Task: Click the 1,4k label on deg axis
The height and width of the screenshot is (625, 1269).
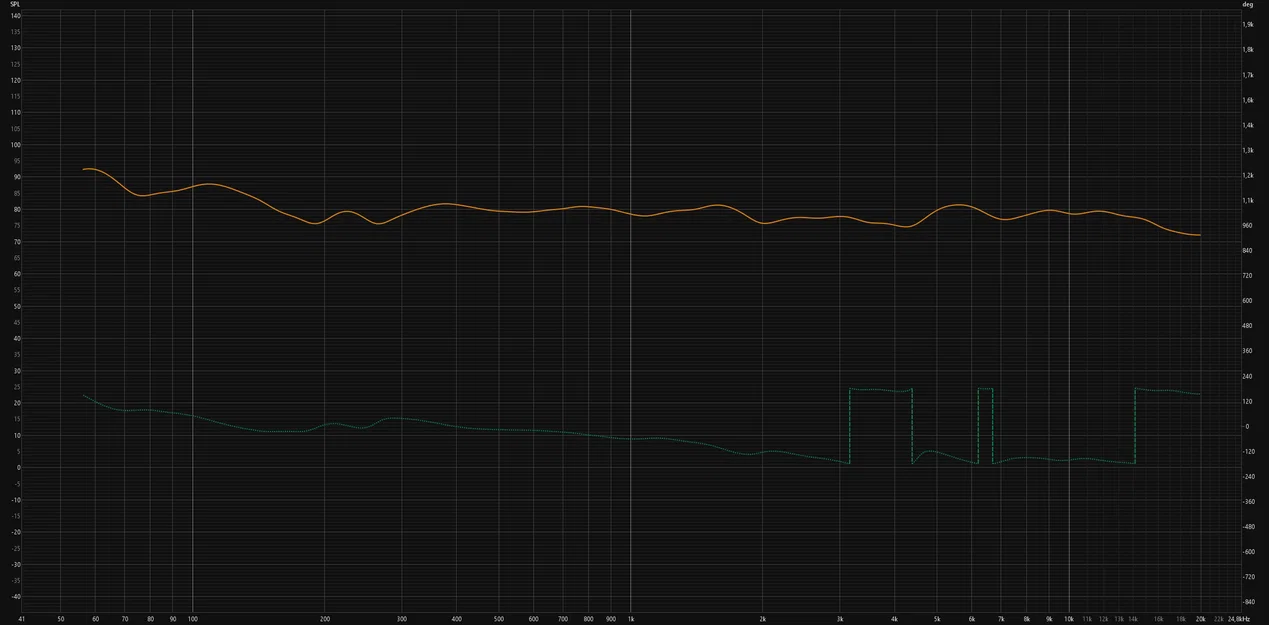Action: pyautogui.click(x=1248, y=125)
